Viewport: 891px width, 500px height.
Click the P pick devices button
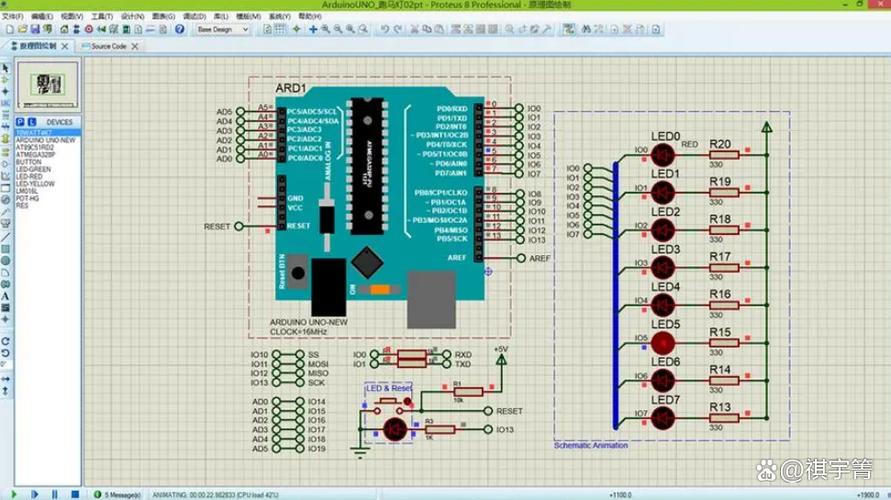pyautogui.click(x=20, y=122)
